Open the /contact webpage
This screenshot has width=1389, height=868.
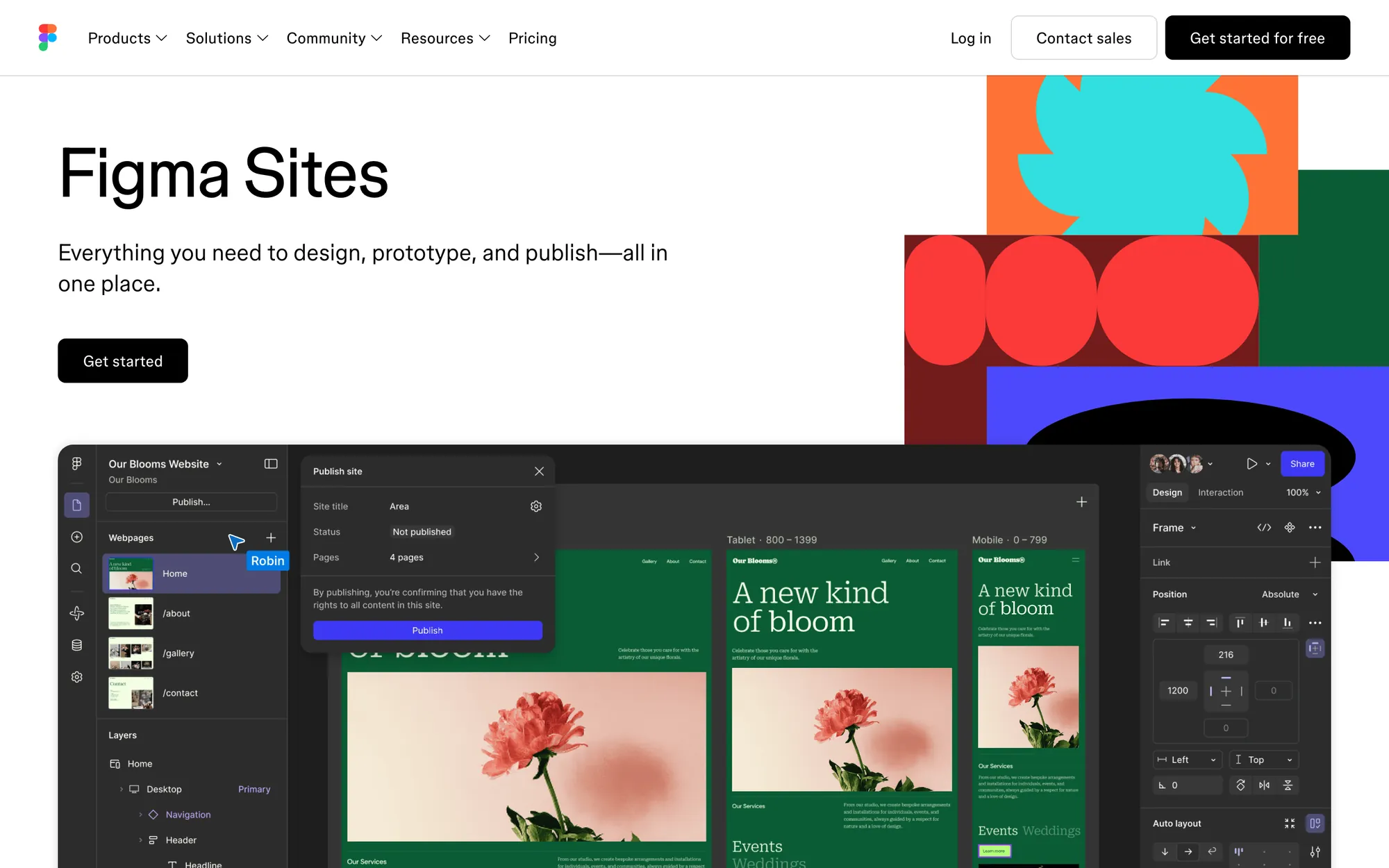192,693
